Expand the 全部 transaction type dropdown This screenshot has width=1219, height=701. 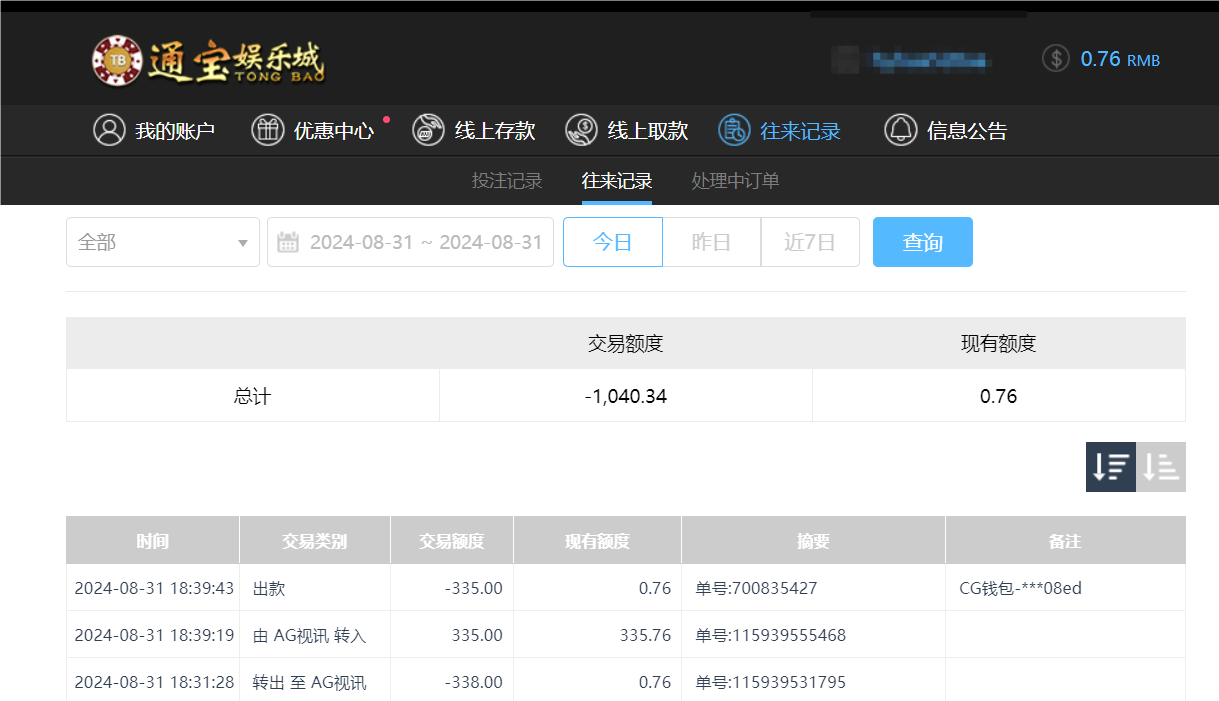click(x=162, y=241)
